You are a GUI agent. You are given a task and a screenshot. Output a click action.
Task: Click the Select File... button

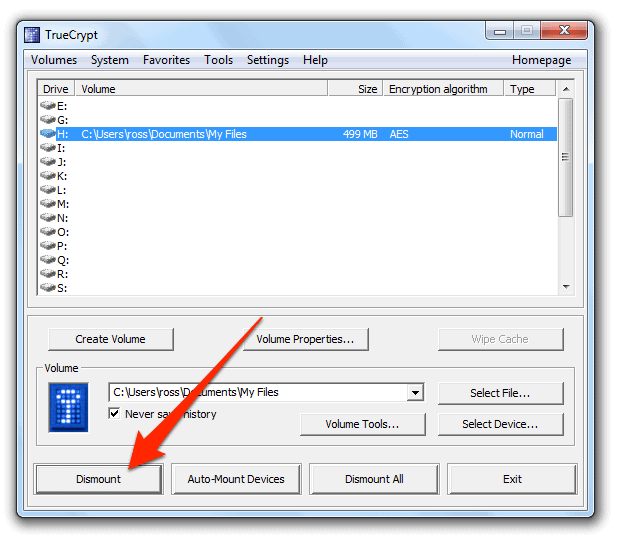(501, 393)
